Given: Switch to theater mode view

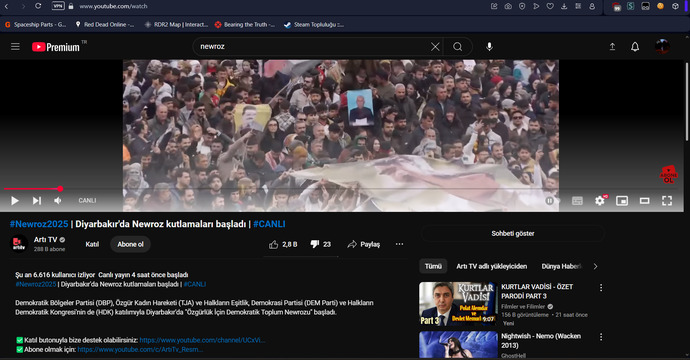Looking at the screenshot, I should (x=644, y=201).
